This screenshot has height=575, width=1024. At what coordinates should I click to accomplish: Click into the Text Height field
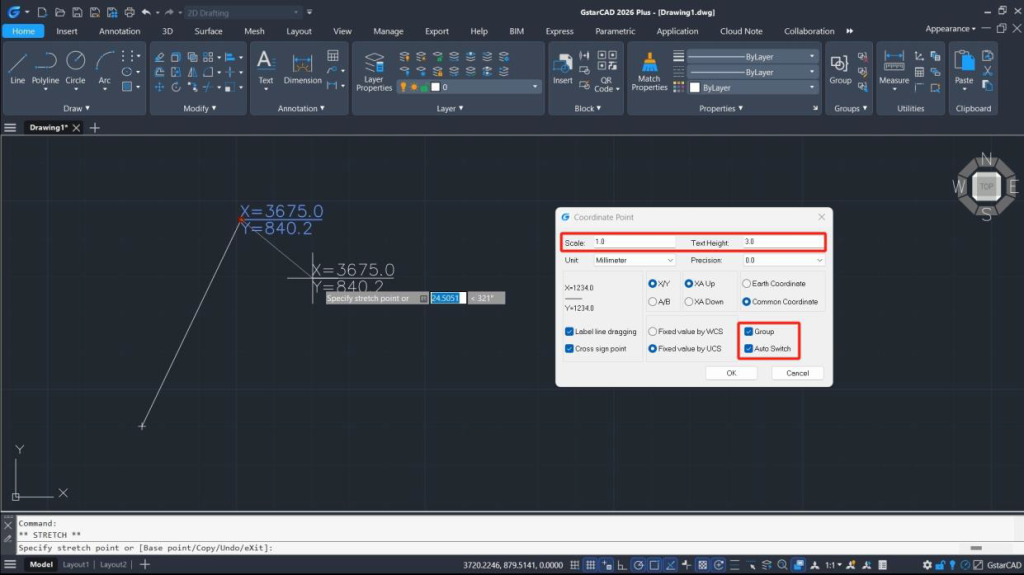(x=780, y=242)
